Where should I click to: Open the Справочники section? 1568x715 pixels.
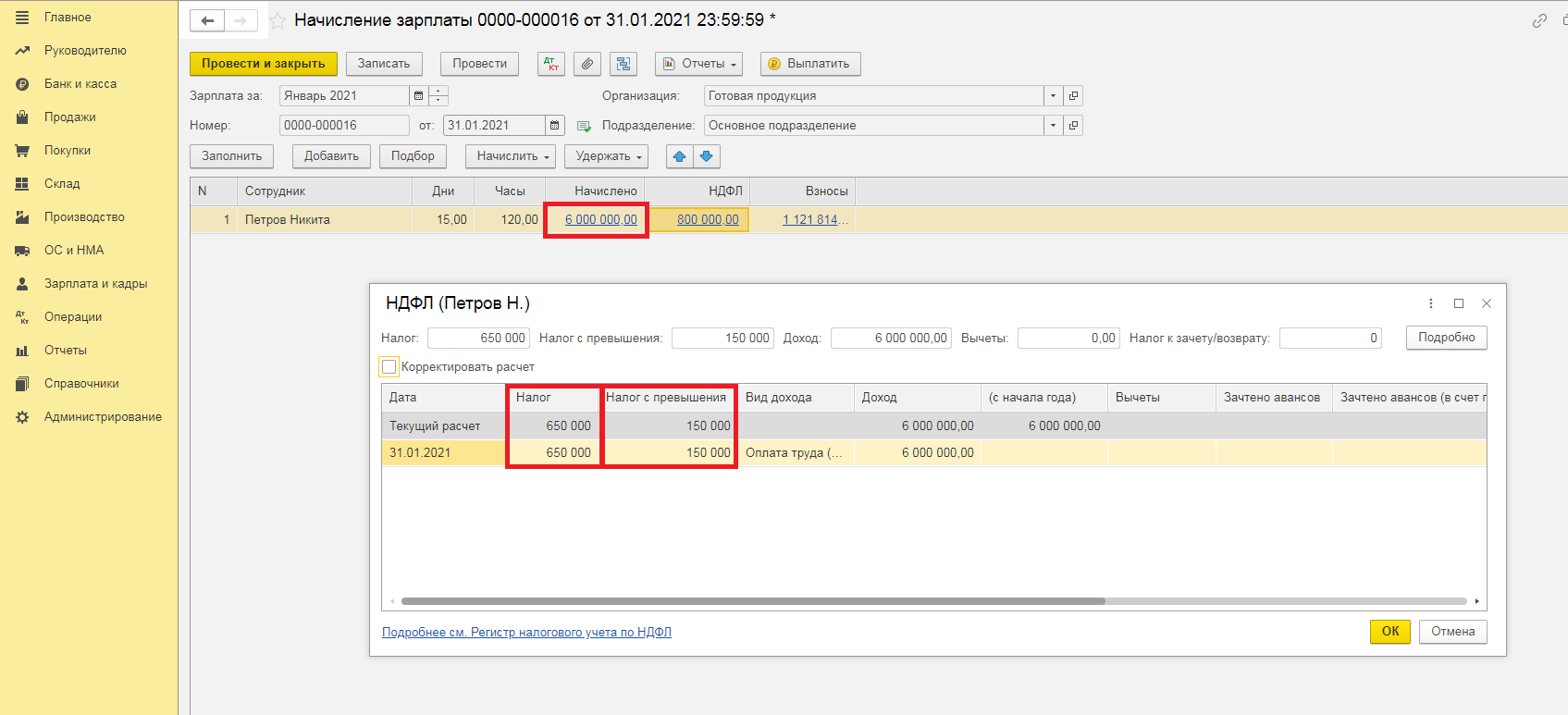(81, 384)
